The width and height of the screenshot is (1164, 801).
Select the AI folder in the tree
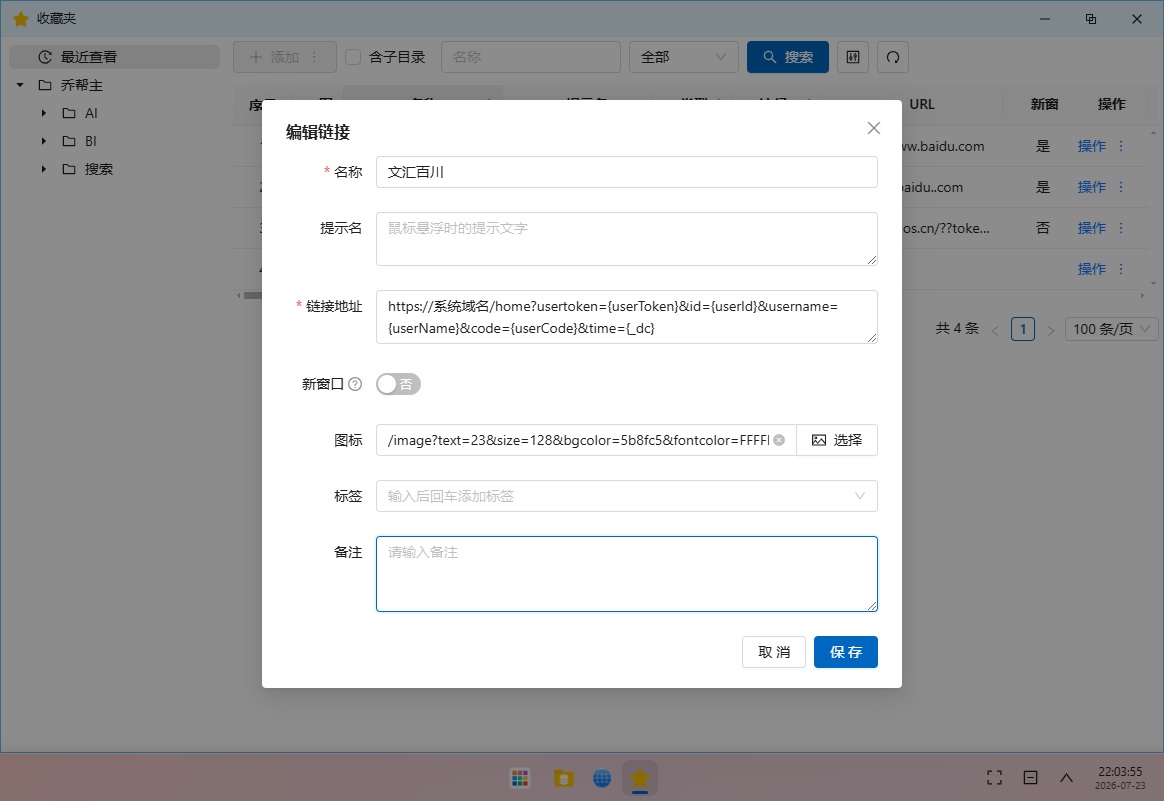pos(91,114)
